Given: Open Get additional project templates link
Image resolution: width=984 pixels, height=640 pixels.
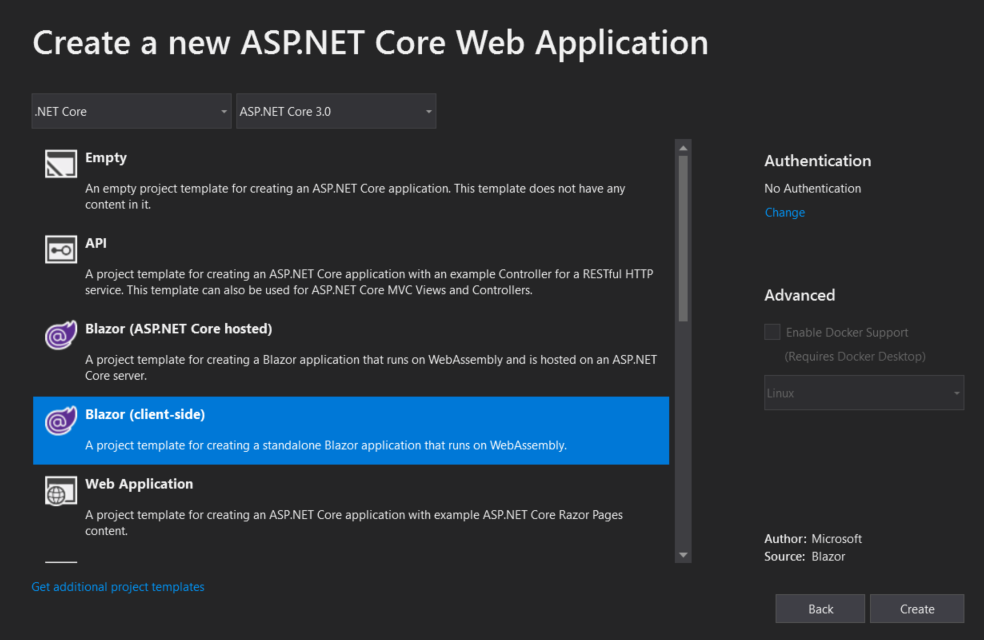Looking at the screenshot, I should click(x=118, y=587).
